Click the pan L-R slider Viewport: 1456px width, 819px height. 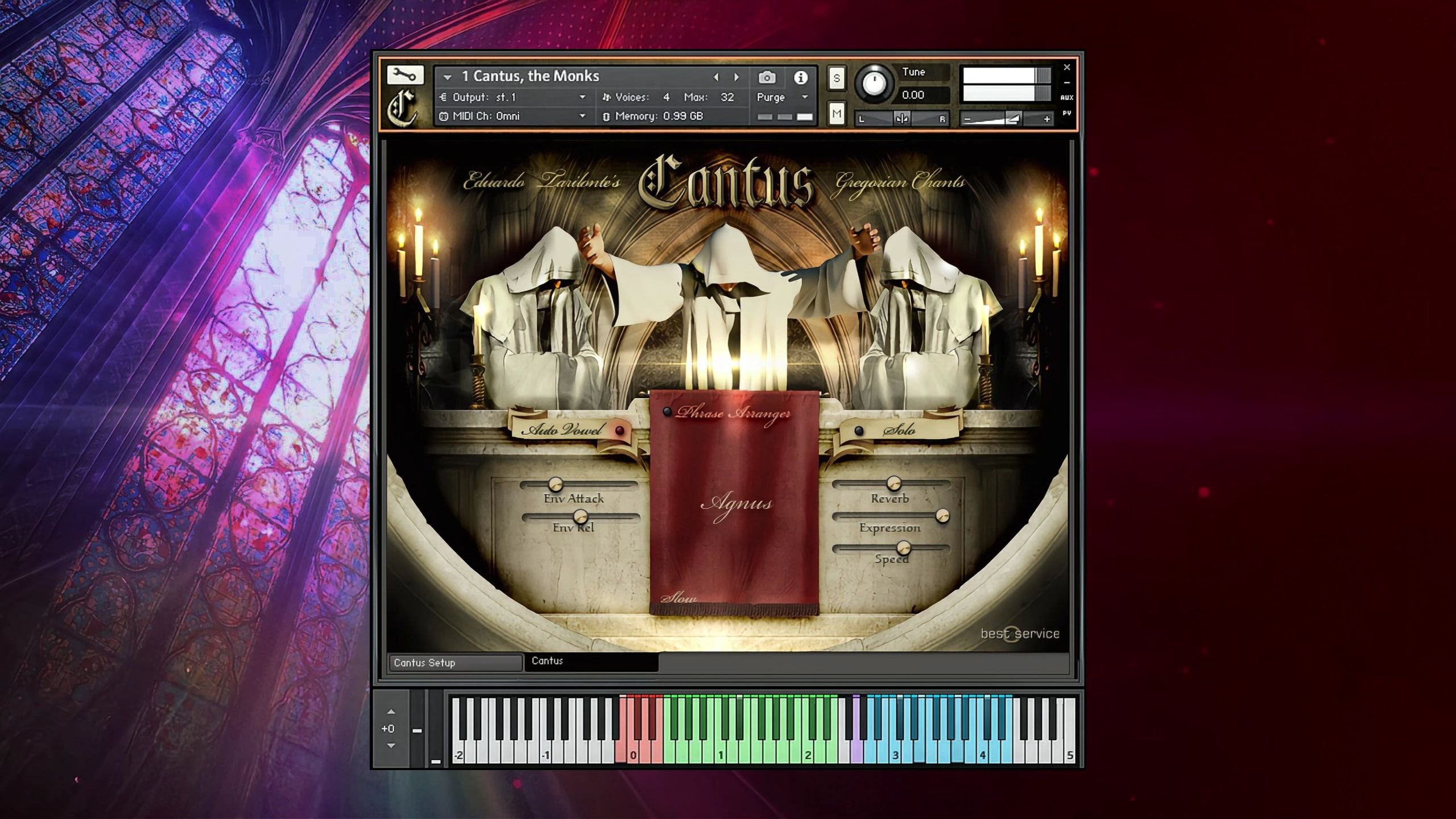click(x=902, y=118)
